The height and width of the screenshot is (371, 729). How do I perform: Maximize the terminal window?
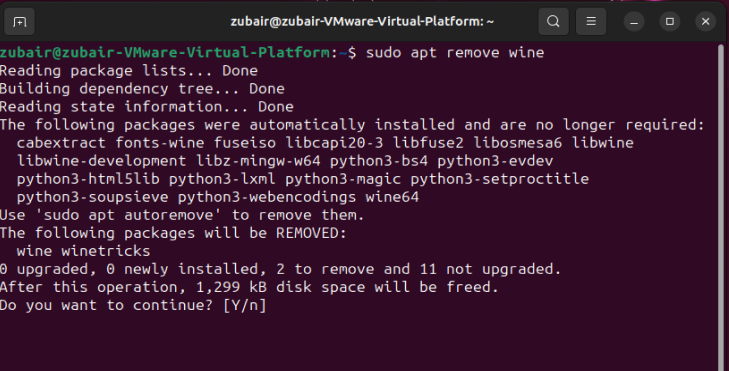point(669,22)
